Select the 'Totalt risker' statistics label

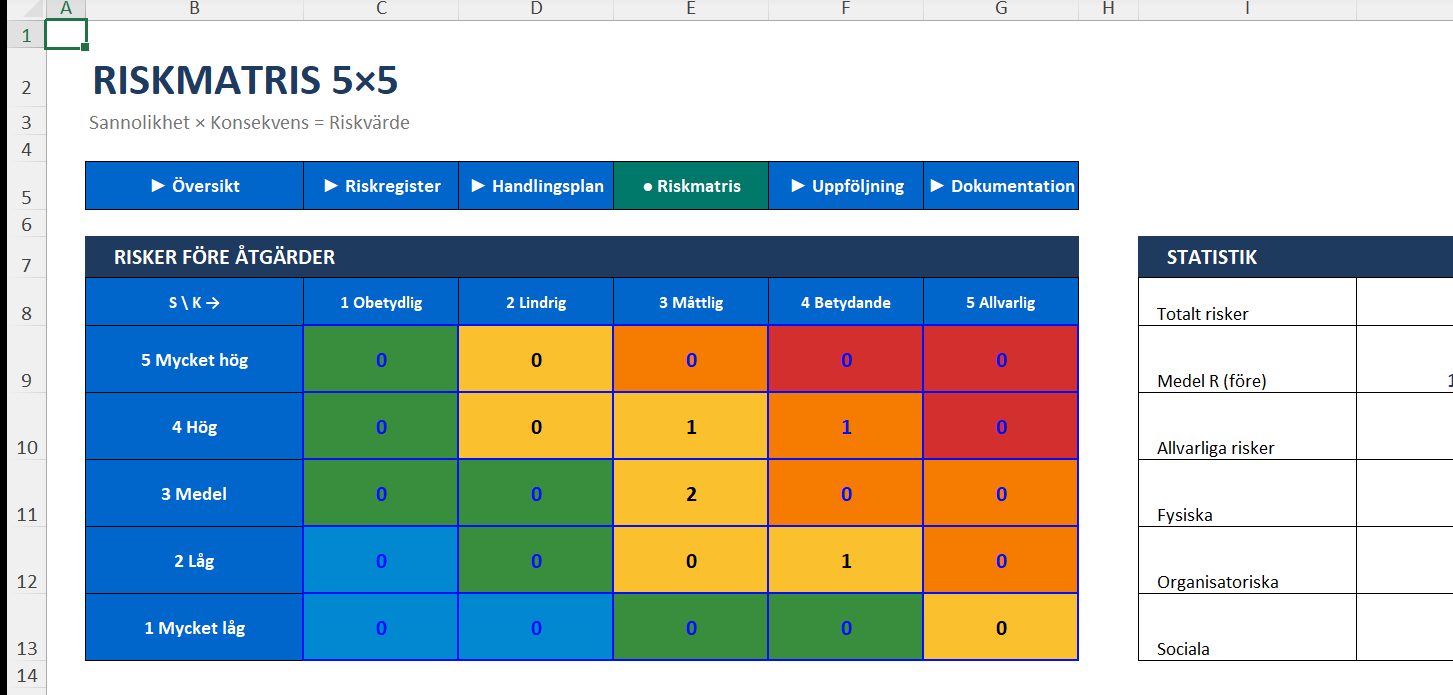(x=1247, y=302)
